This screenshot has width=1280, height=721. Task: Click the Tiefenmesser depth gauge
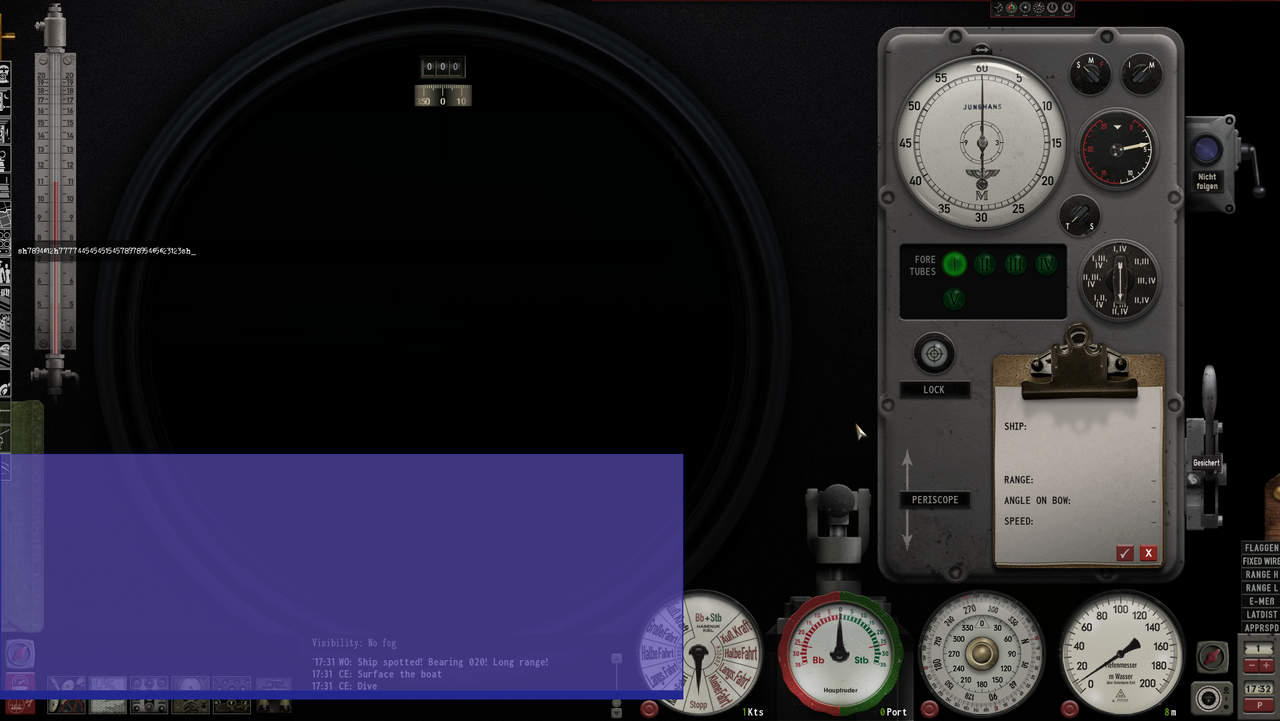[x=1121, y=652]
